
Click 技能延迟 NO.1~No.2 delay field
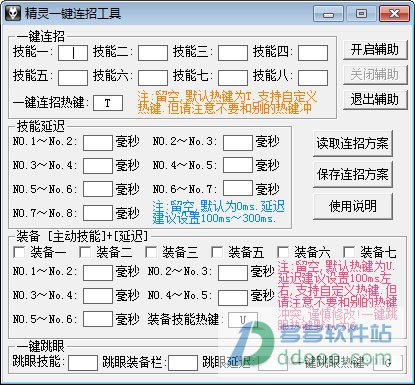(x=98, y=143)
